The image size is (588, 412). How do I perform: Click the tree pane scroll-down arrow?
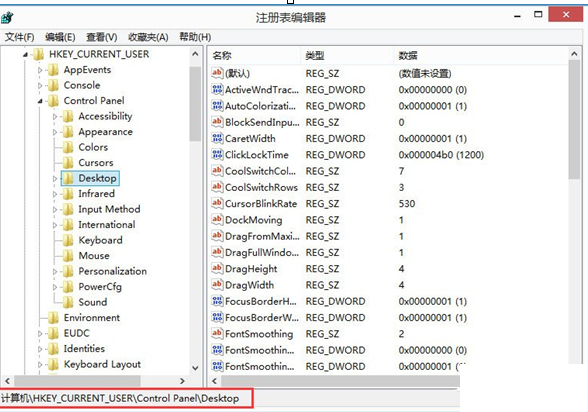195,368
